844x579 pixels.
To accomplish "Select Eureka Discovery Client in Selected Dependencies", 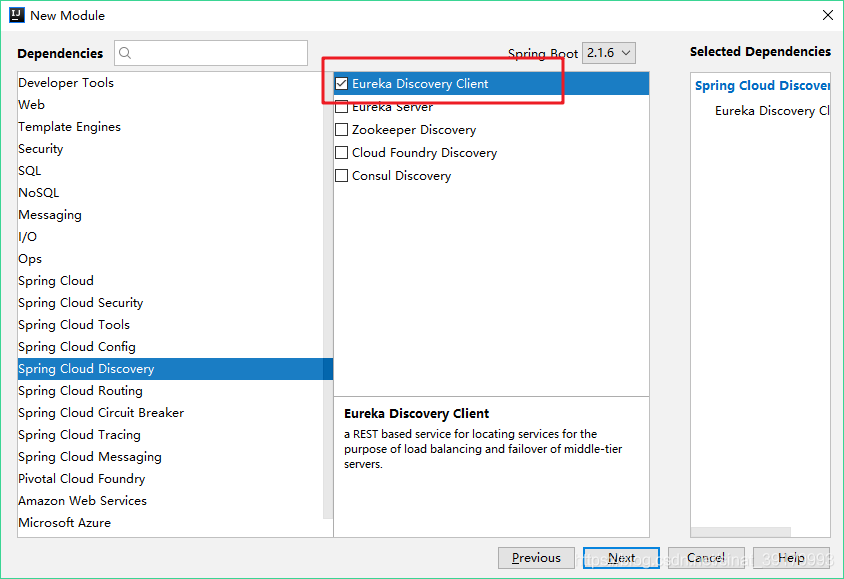I will coord(772,111).
